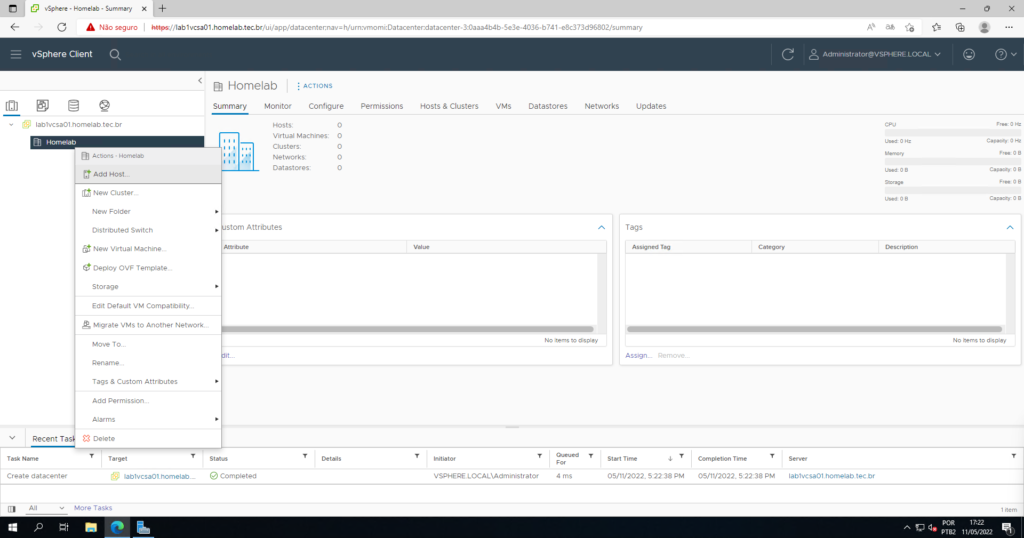Click the horizontal scrollbar in Tags panel
This screenshot has height=538, width=1024.
click(x=814, y=329)
